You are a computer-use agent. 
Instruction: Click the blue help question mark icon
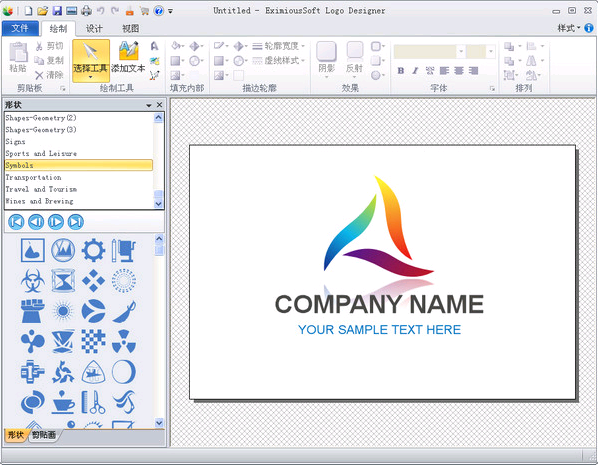[x=159, y=11]
